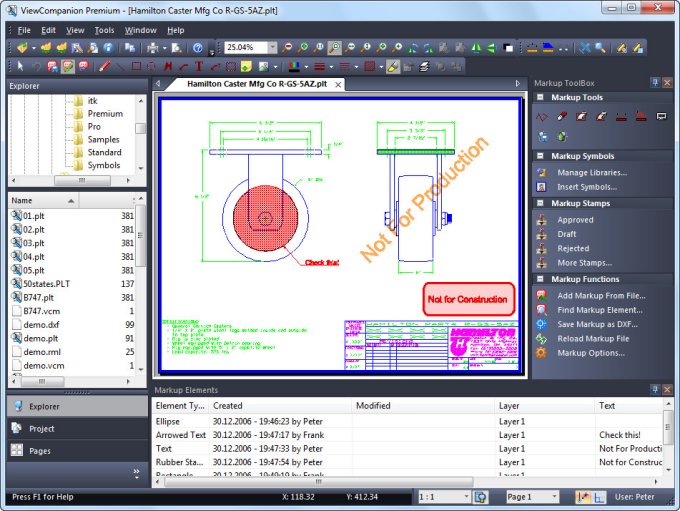Open the Page 1 dropdown in status bar
The image size is (680, 511).
[x=554, y=497]
